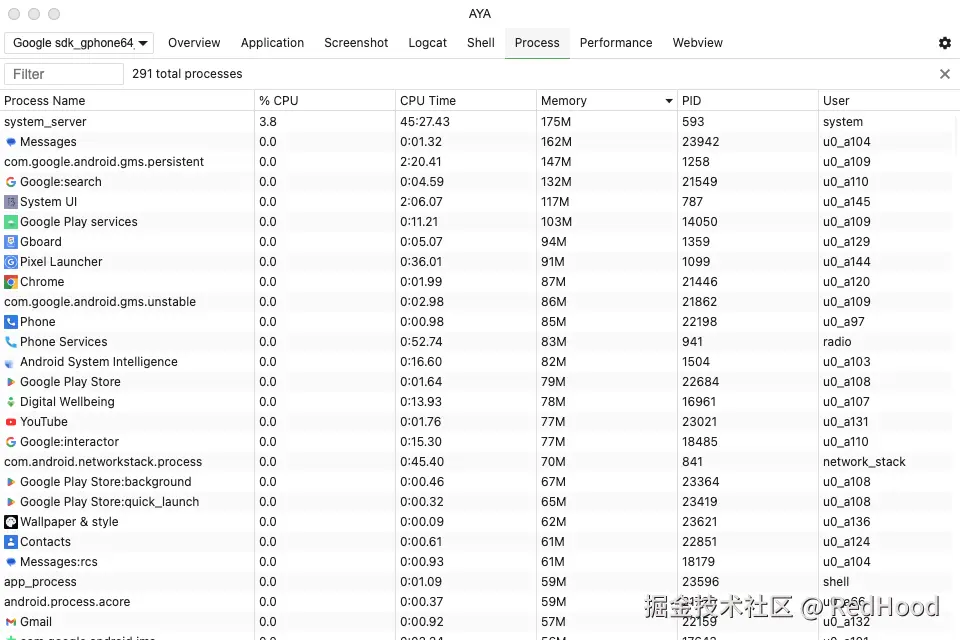Click the Messages:rcs icon
This screenshot has width=960, height=640.
tap(10, 562)
